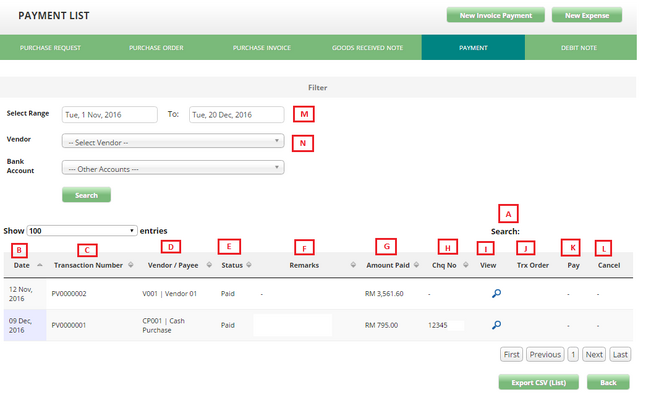
Task: Sort by Chq No arrow
Action: [466, 265]
